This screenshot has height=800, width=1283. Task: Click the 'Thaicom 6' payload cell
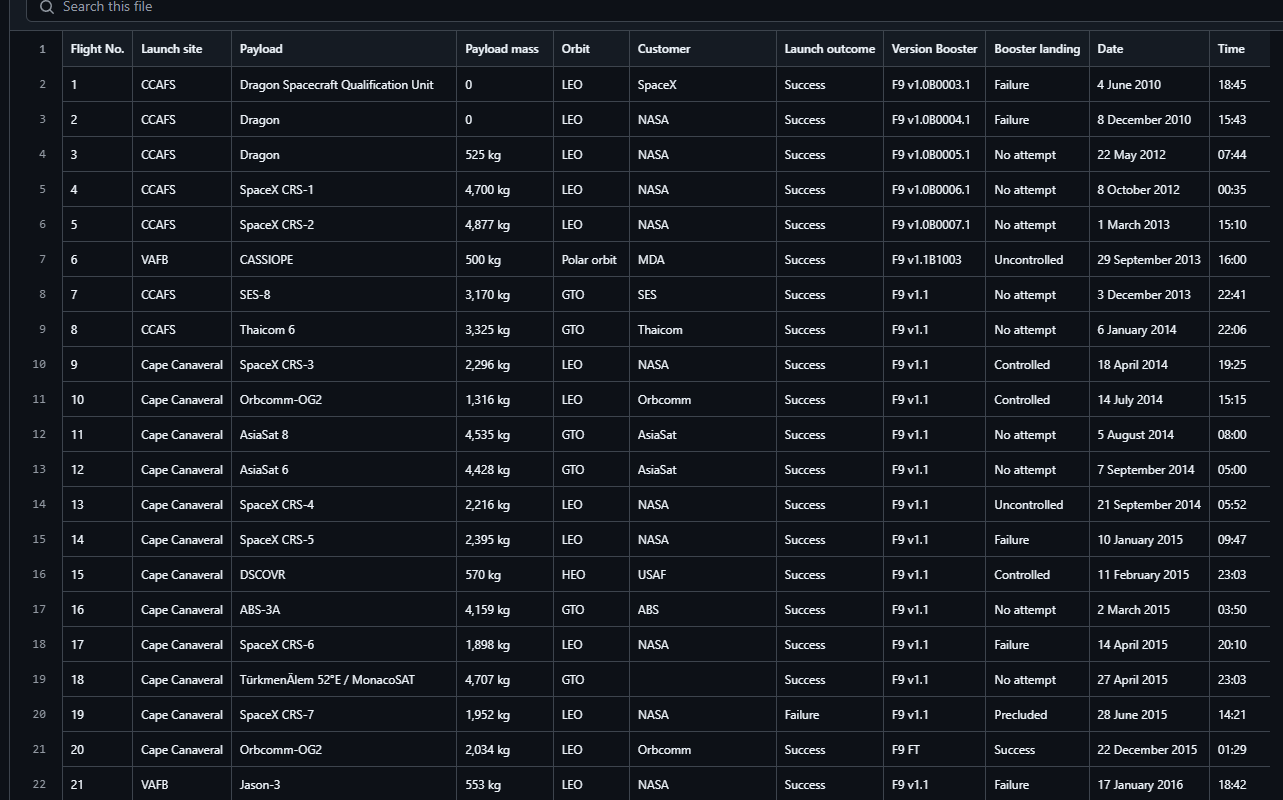click(x=267, y=330)
